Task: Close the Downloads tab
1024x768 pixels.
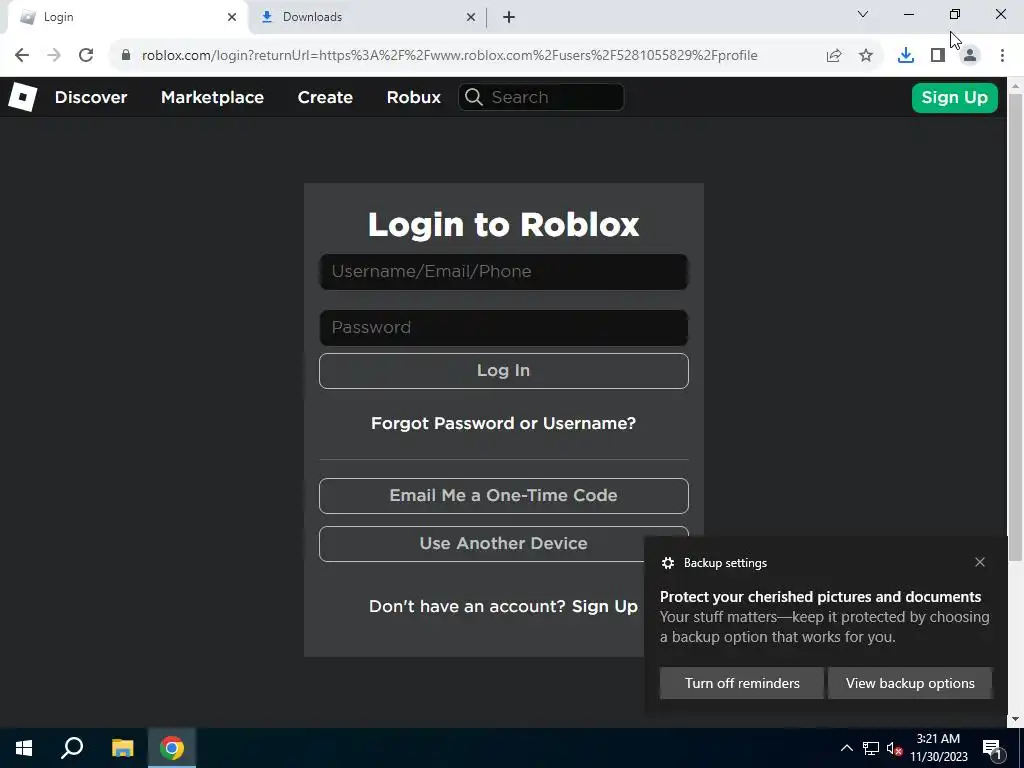Action: point(471,17)
